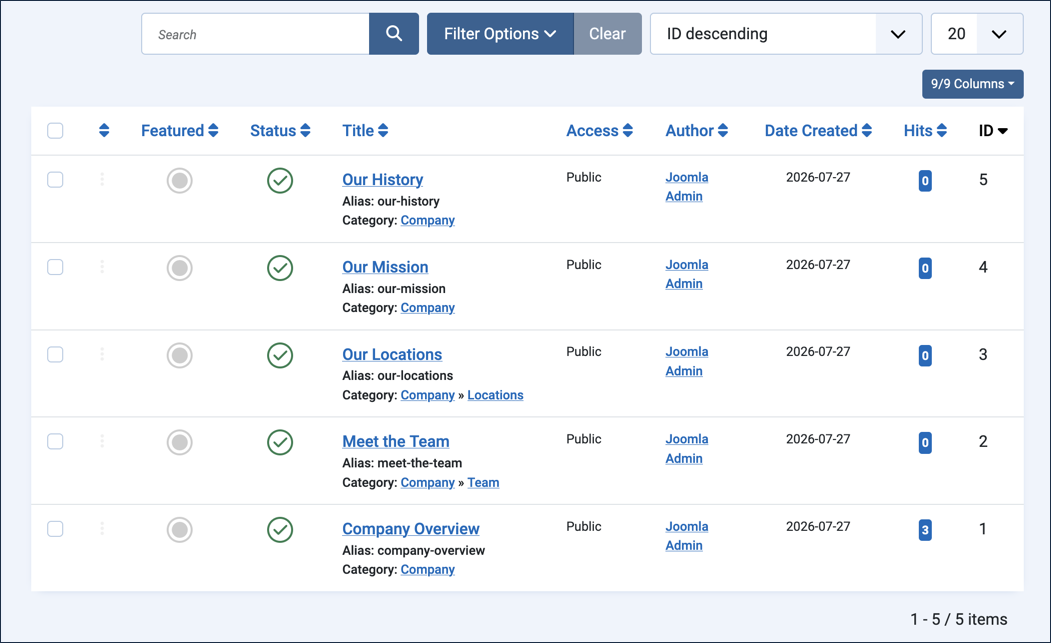Toggle featured status for Our Mission
This screenshot has width=1051, height=643.
(x=180, y=268)
